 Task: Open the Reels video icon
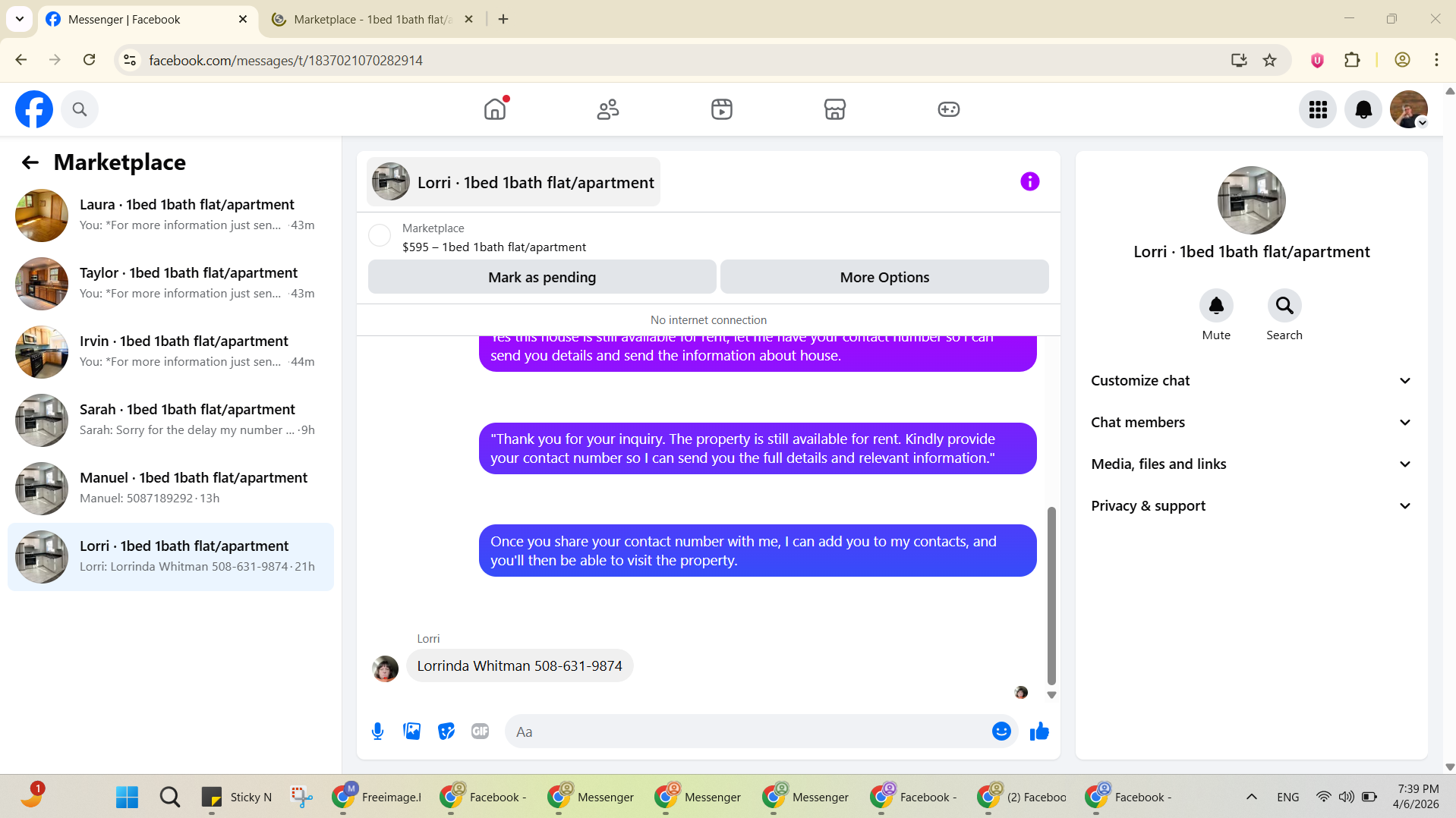(722, 109)
